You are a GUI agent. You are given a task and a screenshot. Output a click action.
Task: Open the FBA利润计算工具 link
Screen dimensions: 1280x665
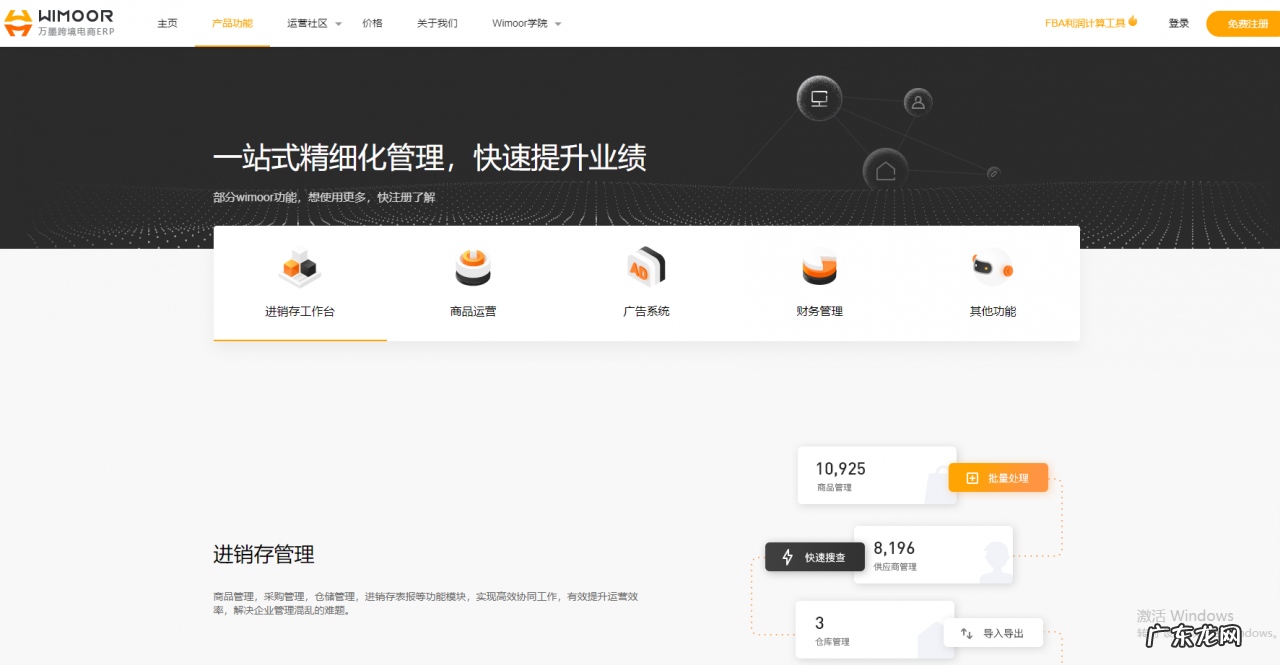pos(1084,22)
